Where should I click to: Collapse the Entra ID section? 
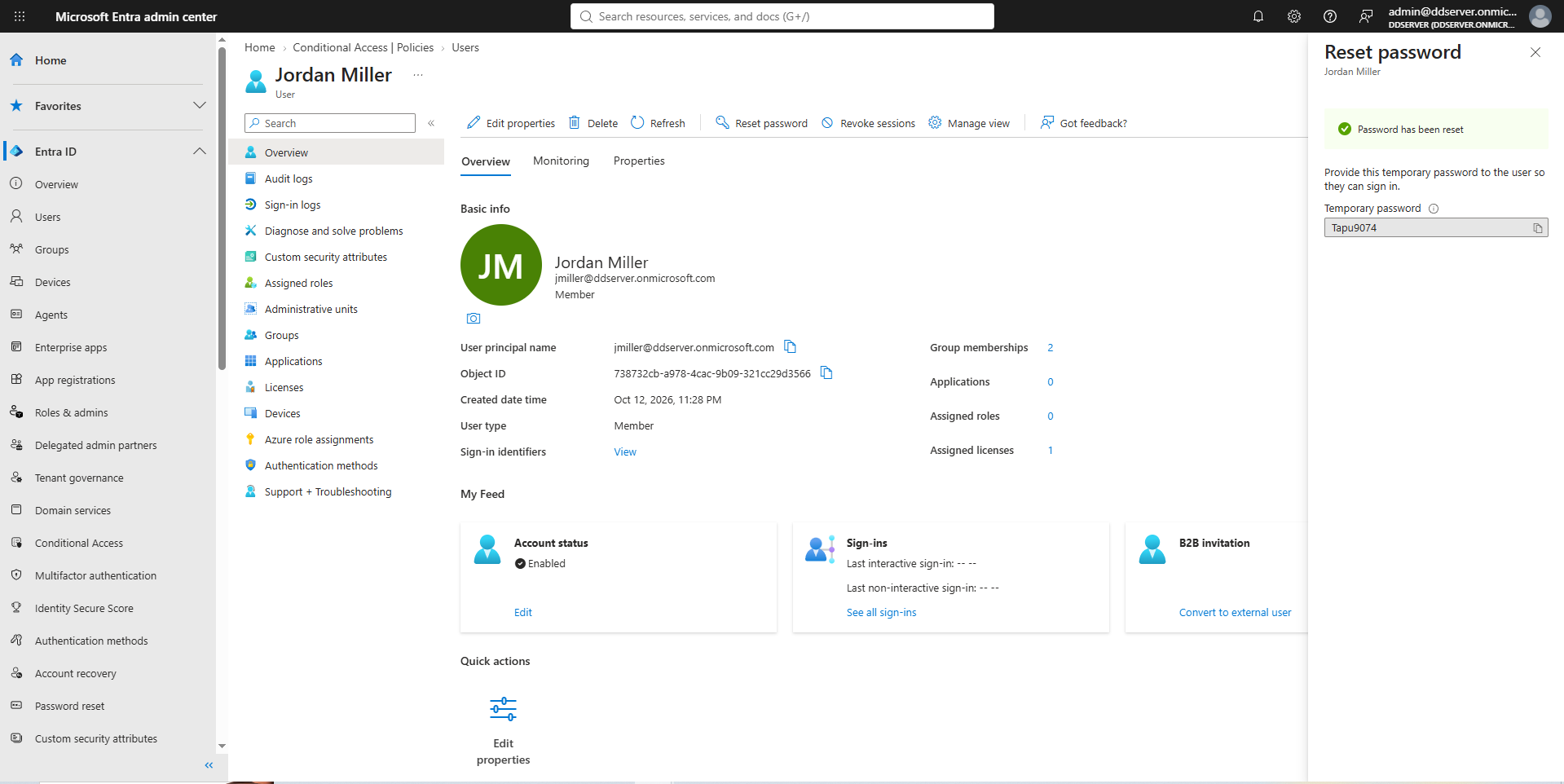(x=200, y=152)
